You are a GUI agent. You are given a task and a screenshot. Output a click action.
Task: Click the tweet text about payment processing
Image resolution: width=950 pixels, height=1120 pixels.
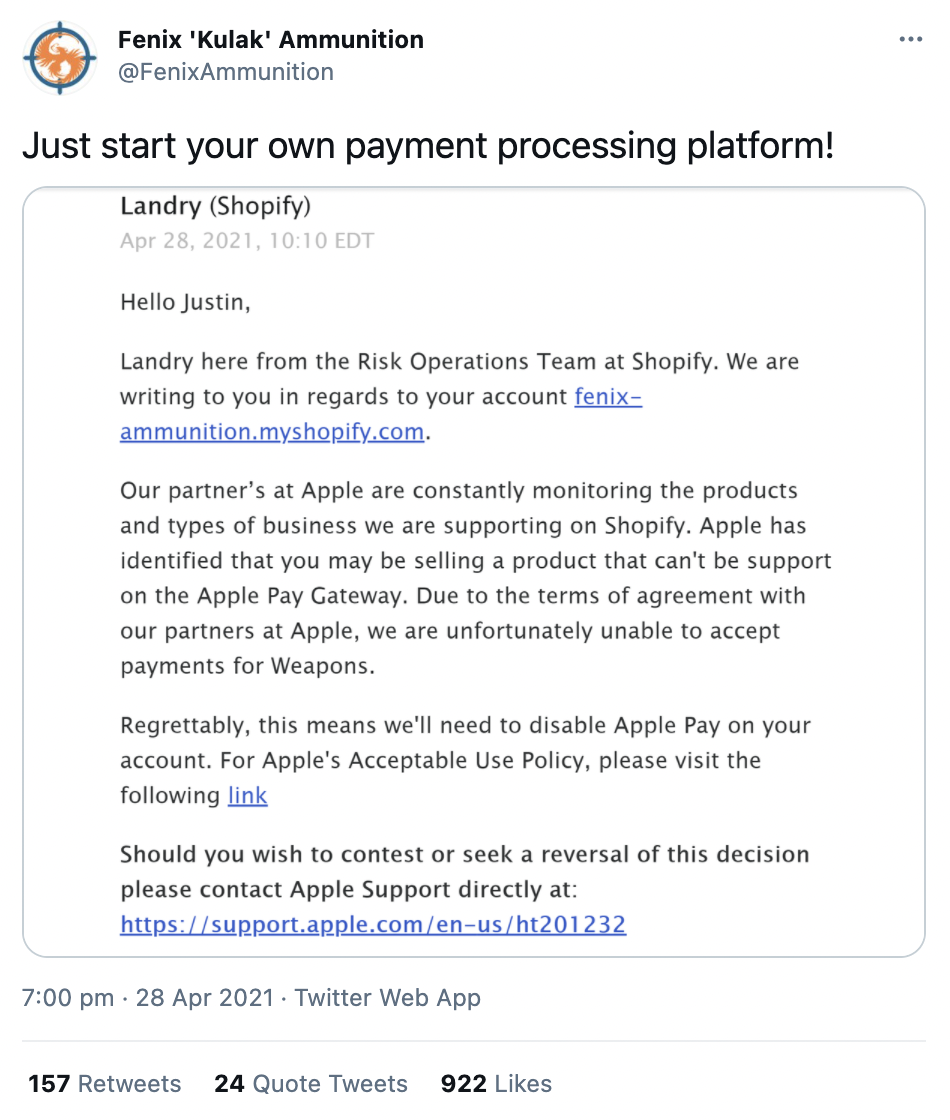tap(428, 146)
